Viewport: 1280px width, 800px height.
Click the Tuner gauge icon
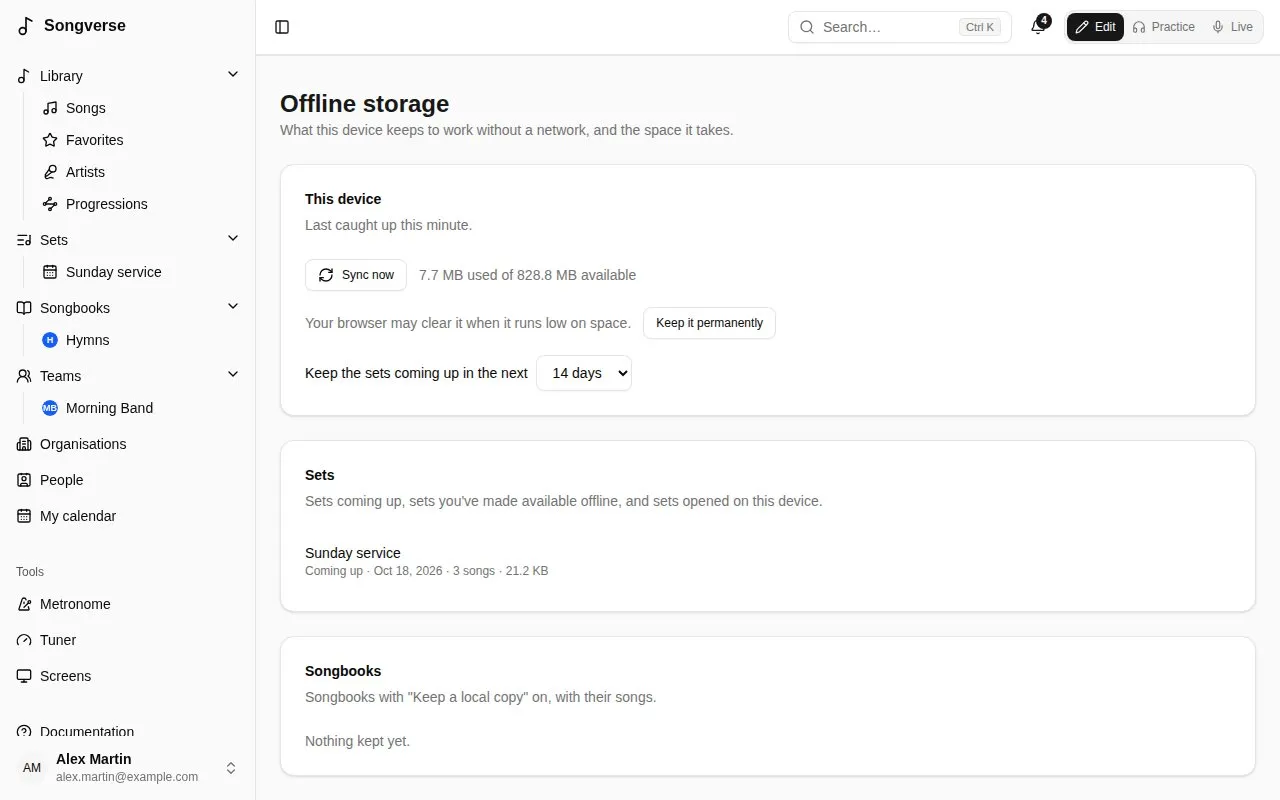pos(24,640)
